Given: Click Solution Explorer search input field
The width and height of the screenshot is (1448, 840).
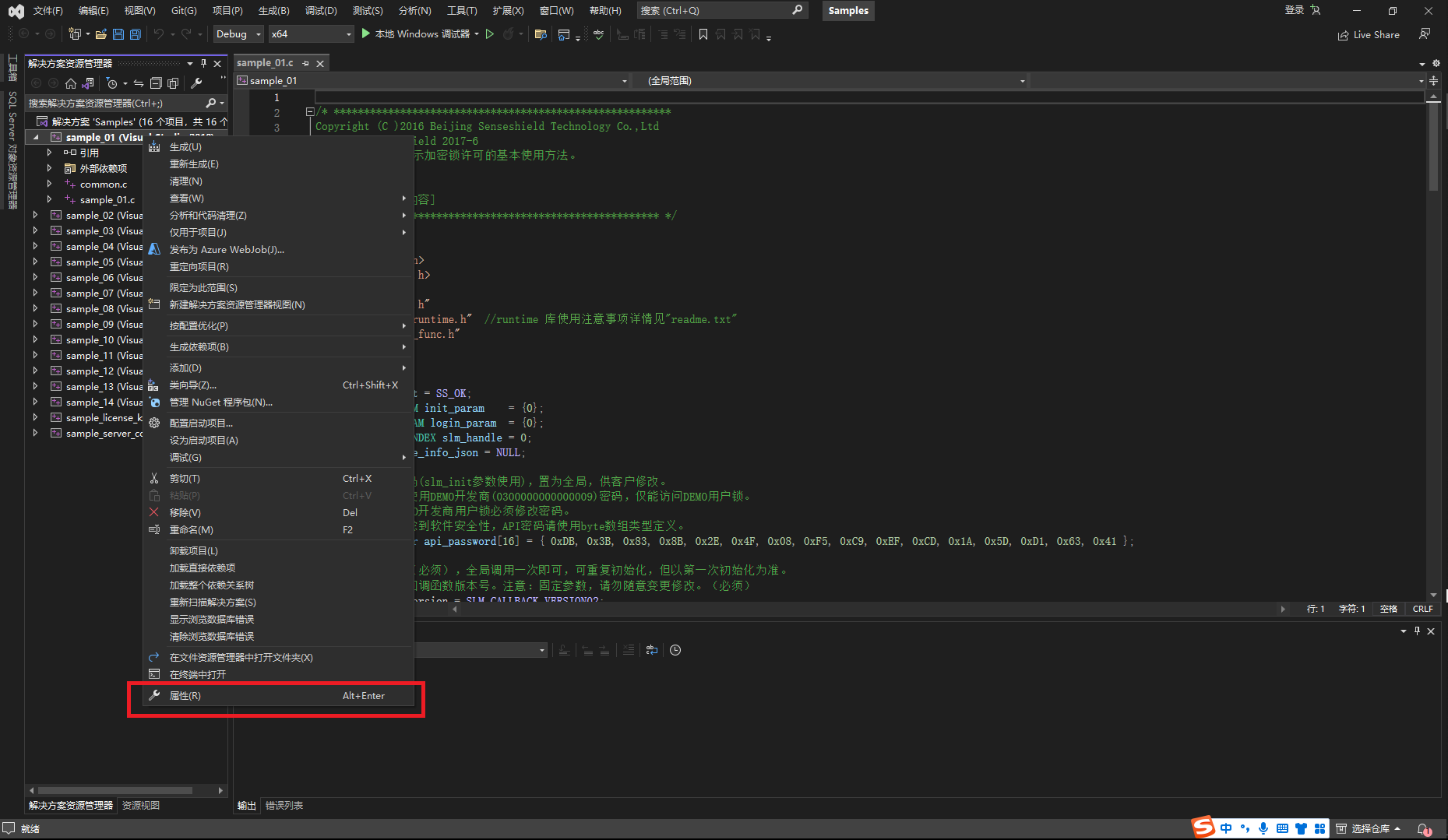Looking at the screenshot, I should (x=115, y=103).
